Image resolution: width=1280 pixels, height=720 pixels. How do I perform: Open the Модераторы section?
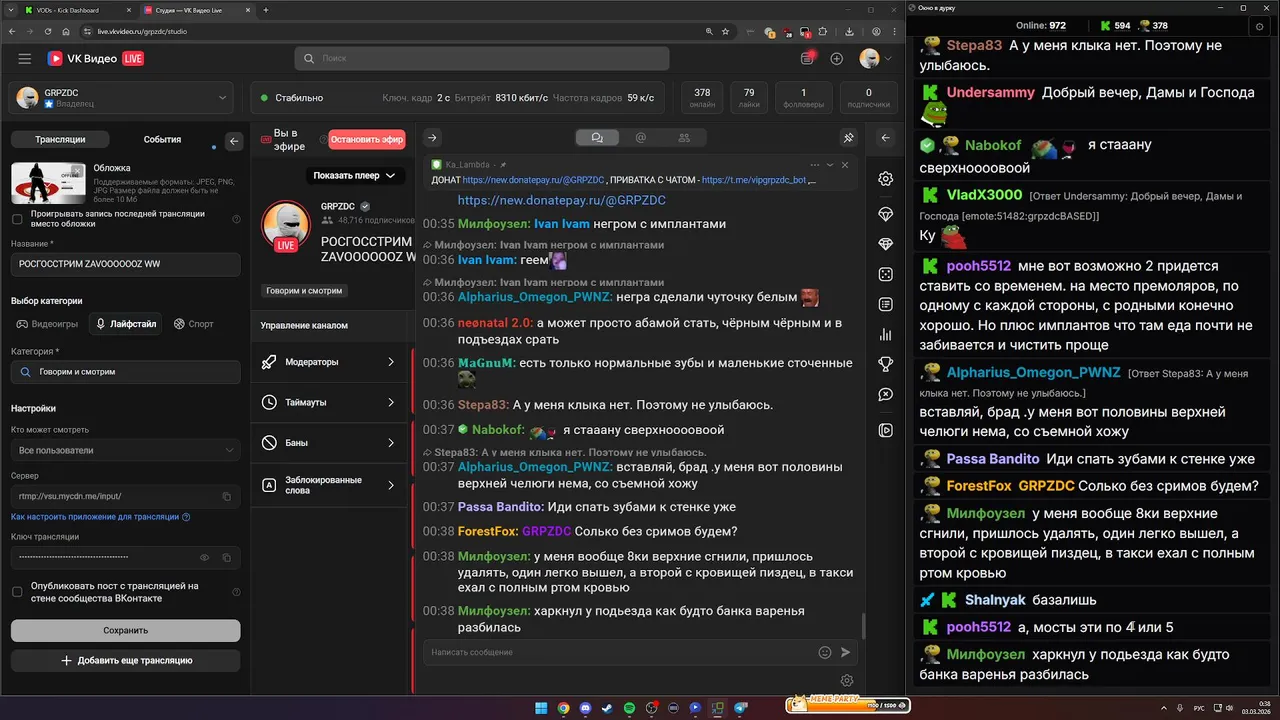coord(330,362)
